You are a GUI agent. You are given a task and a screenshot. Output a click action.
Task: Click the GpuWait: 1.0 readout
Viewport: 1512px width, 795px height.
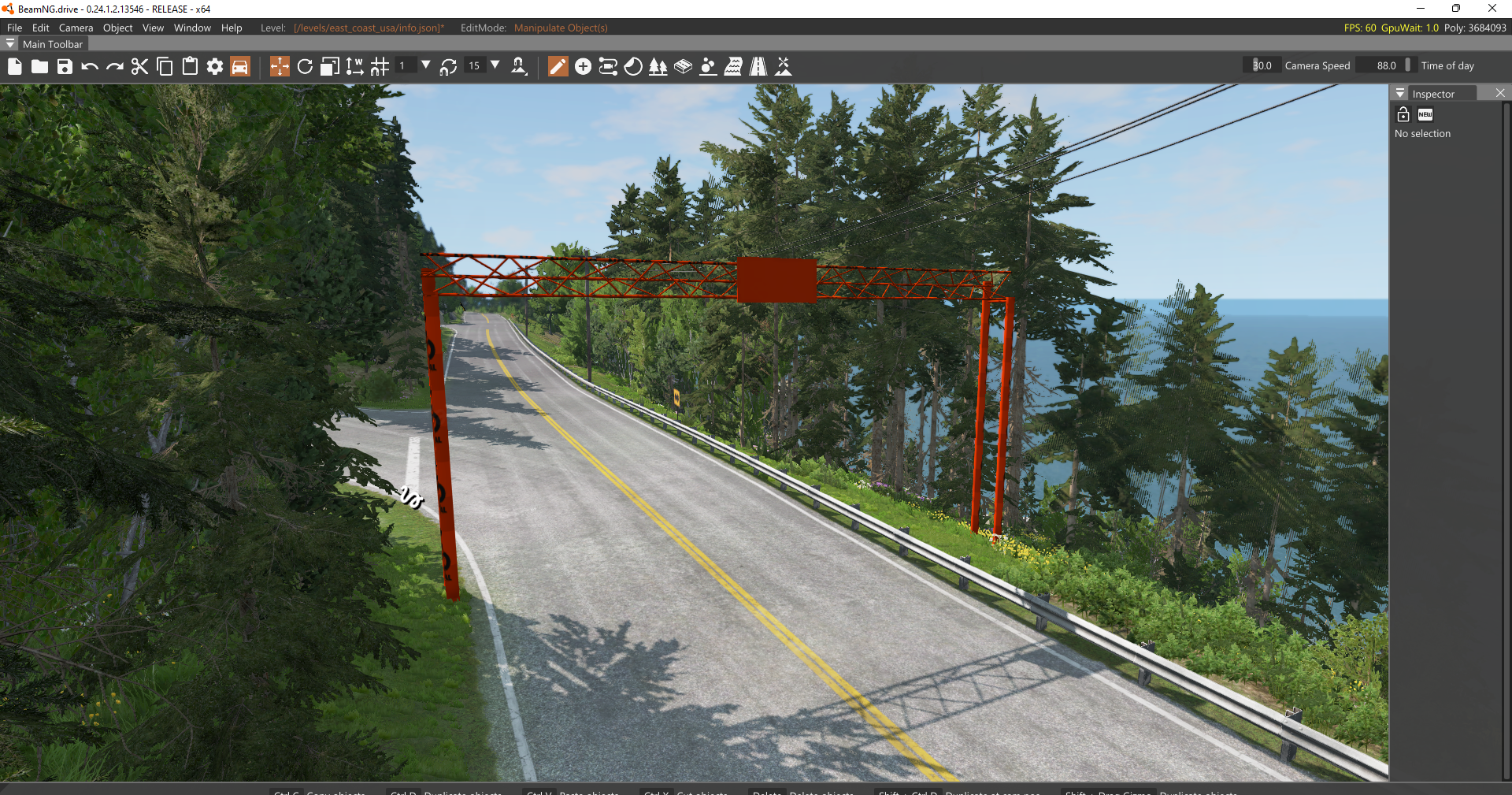point(1410,28)
